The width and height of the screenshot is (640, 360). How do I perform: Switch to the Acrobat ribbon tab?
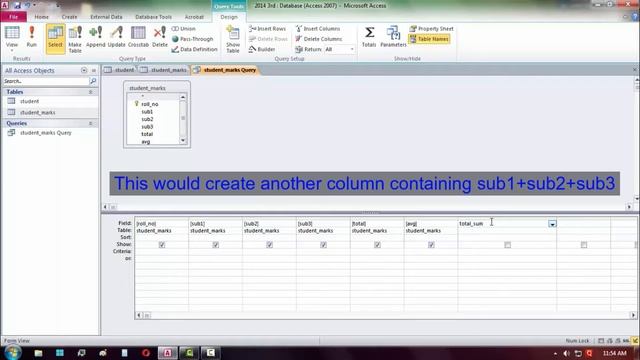pos(194,17)
